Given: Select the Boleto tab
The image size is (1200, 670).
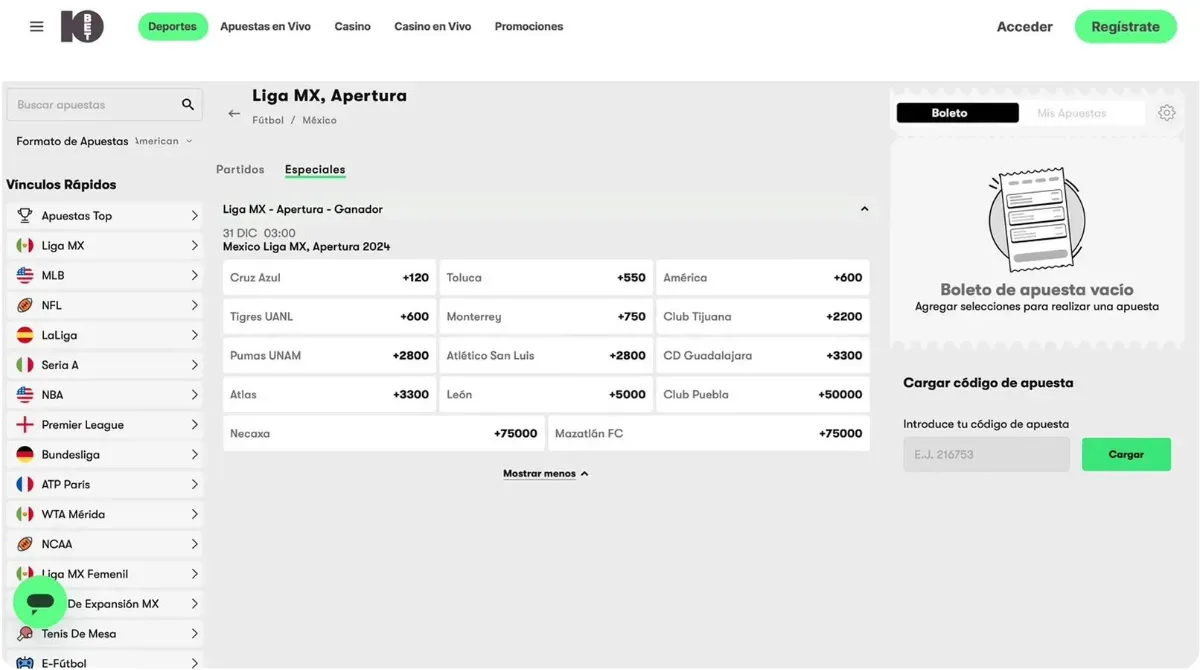Looking at the screenshot, I should (x=957, y=113).
